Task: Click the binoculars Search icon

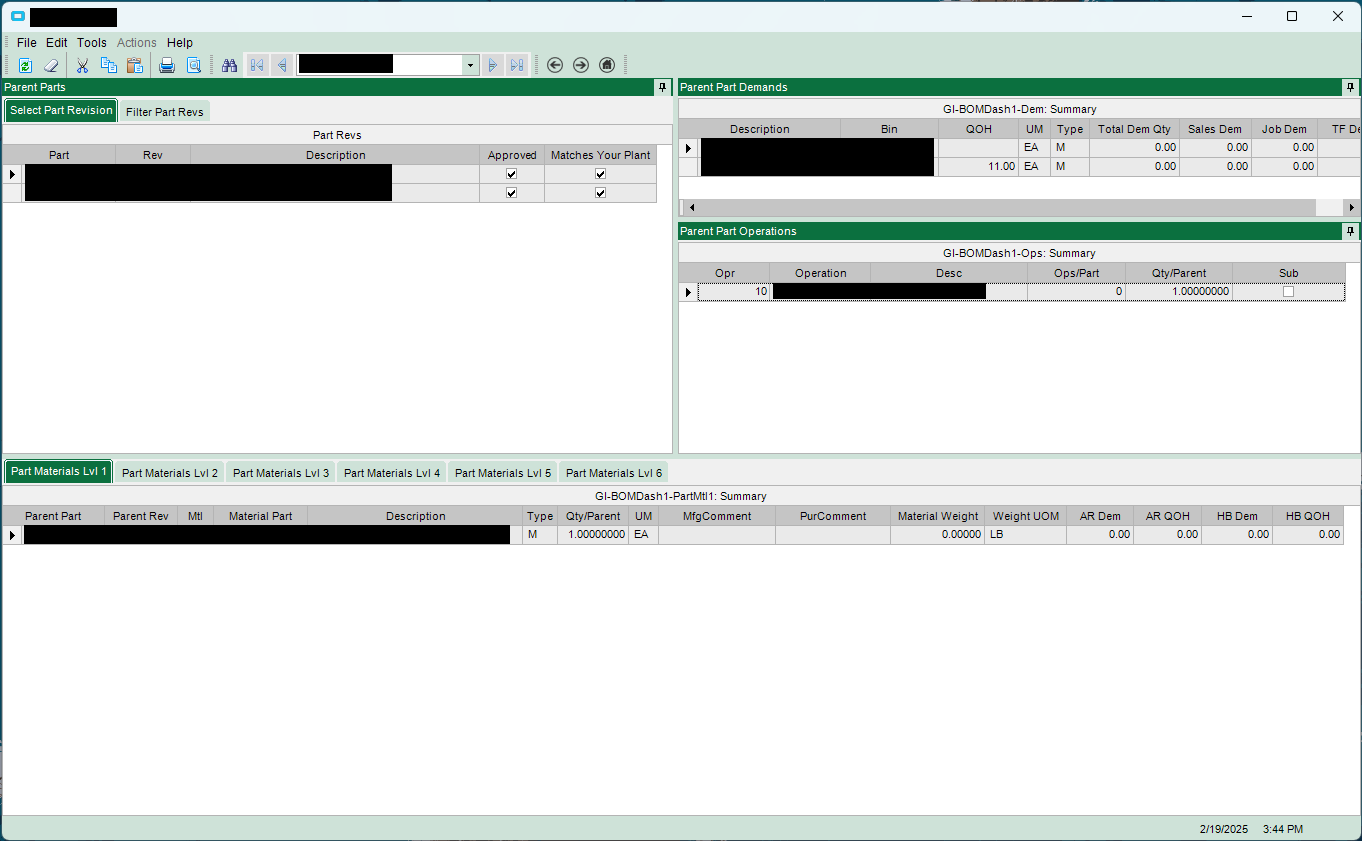Action: [229, 65]
